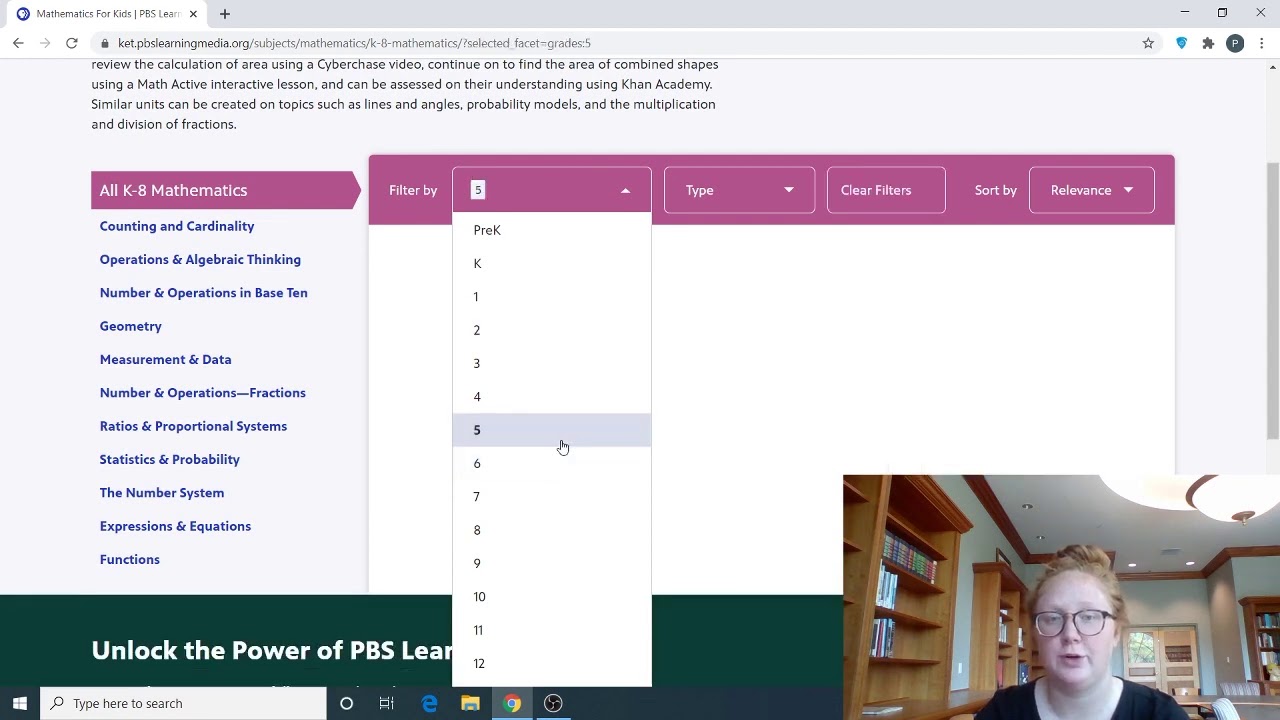Open the Chrome profile avatar
Screen dimensions: 1280x720
coord(1235,43)
